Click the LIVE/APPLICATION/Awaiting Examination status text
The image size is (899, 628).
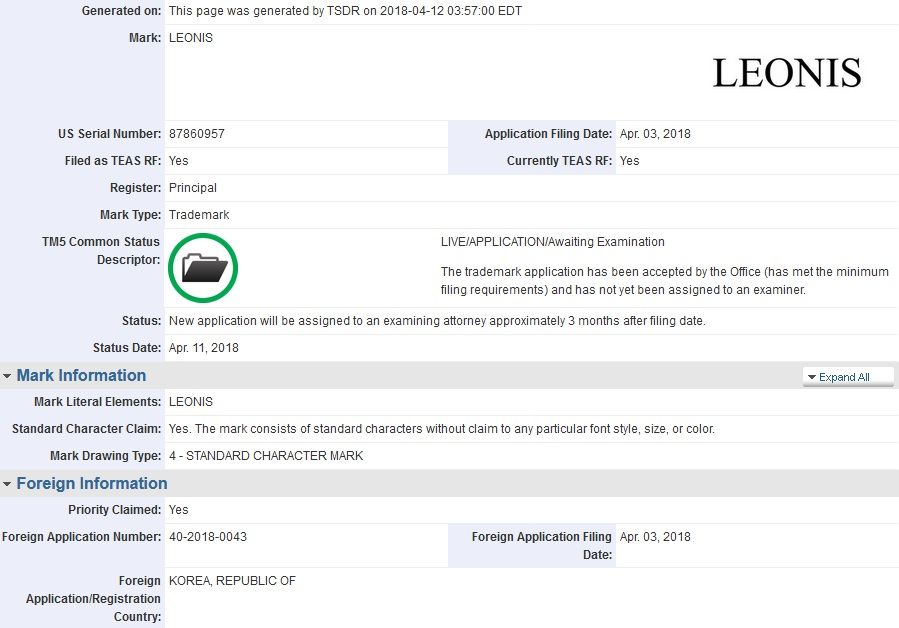(552, 242)
